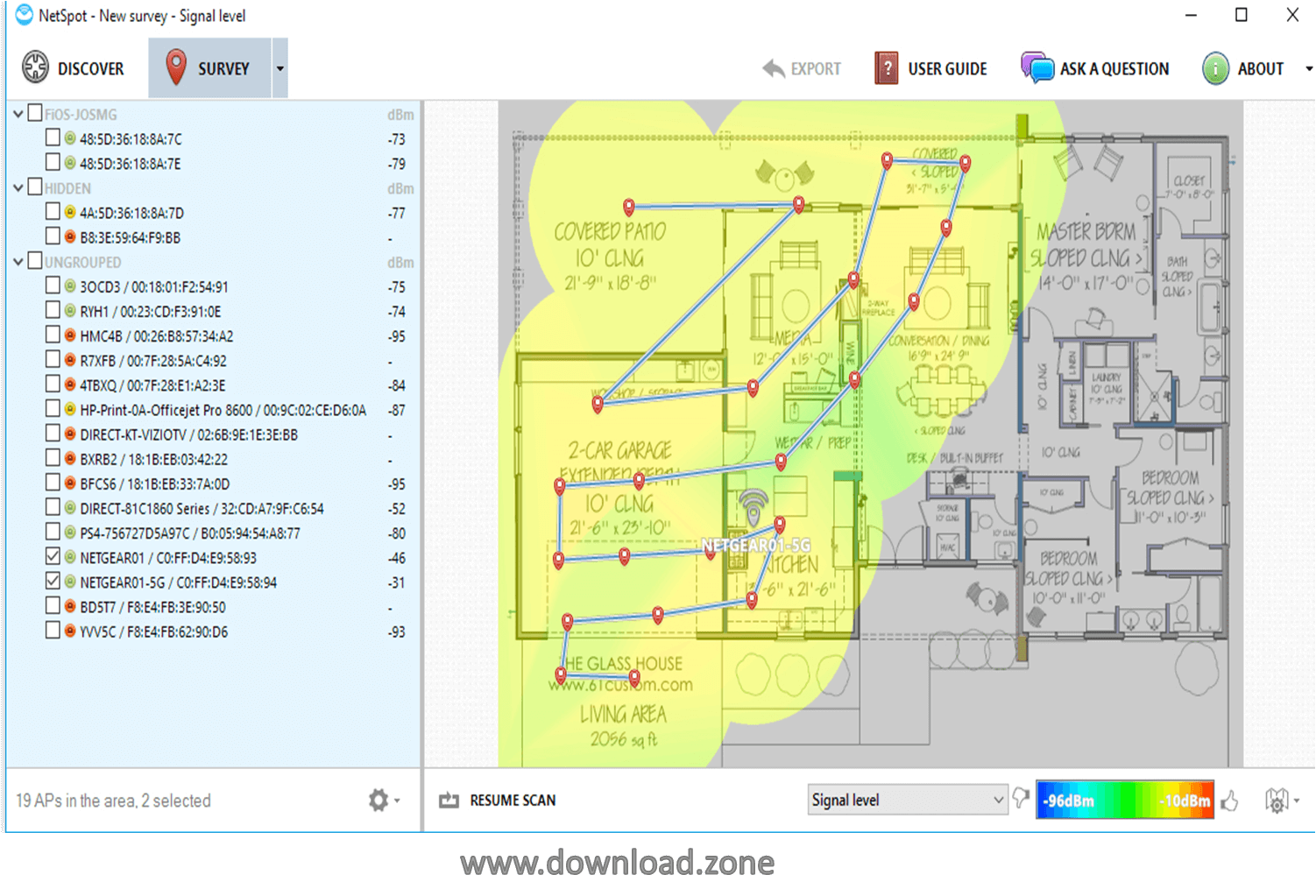The height and width of the screenshot is (896, 1316).
Task: Select the PS4-756727D5A97C row
Action: click(x=213, y=533)
